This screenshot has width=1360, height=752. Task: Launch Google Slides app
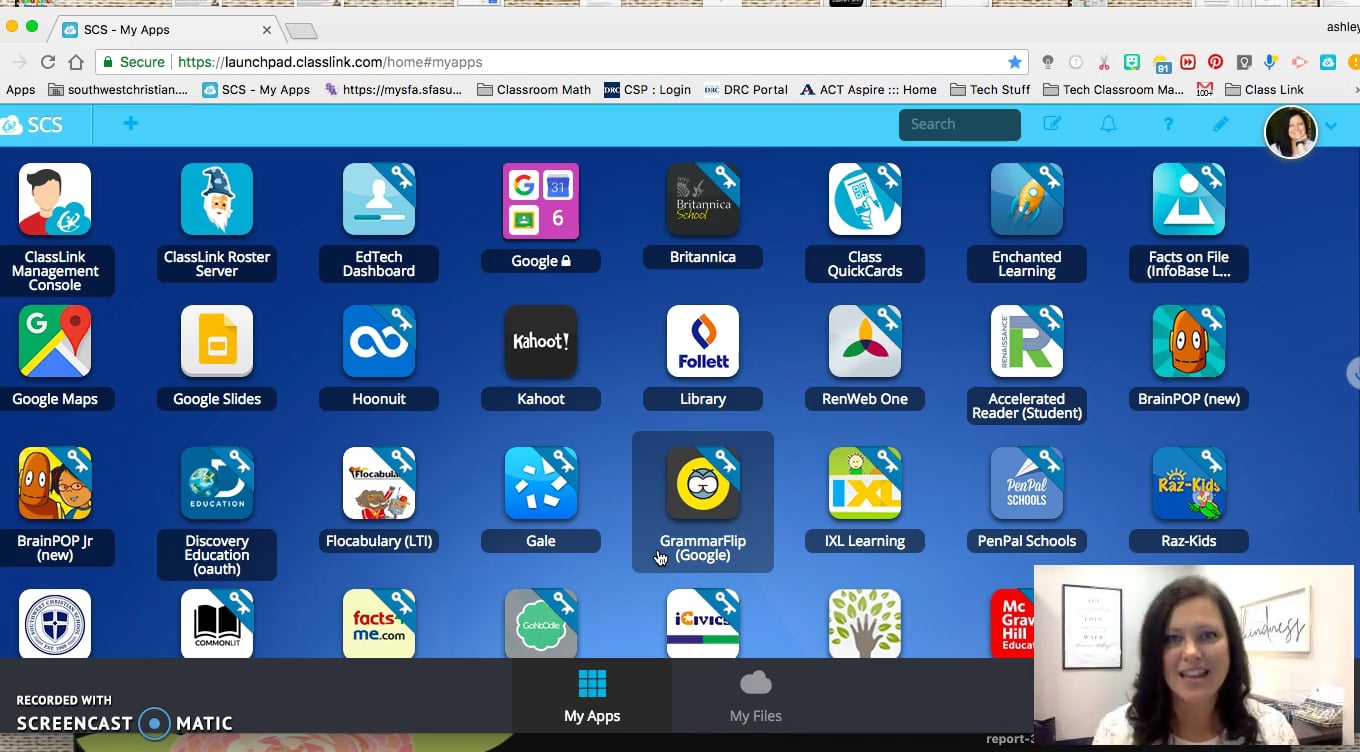tap(217, 342)
